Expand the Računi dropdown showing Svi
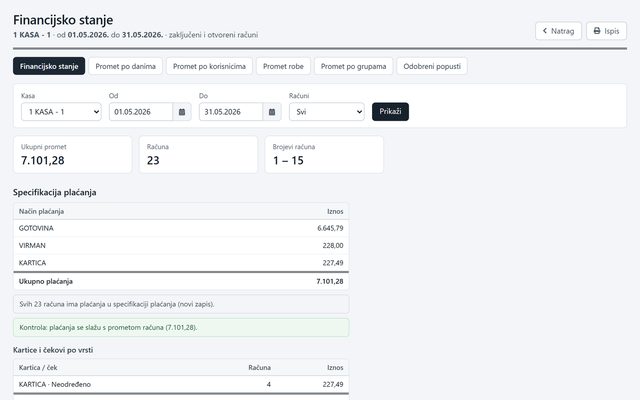 (327, 112)
